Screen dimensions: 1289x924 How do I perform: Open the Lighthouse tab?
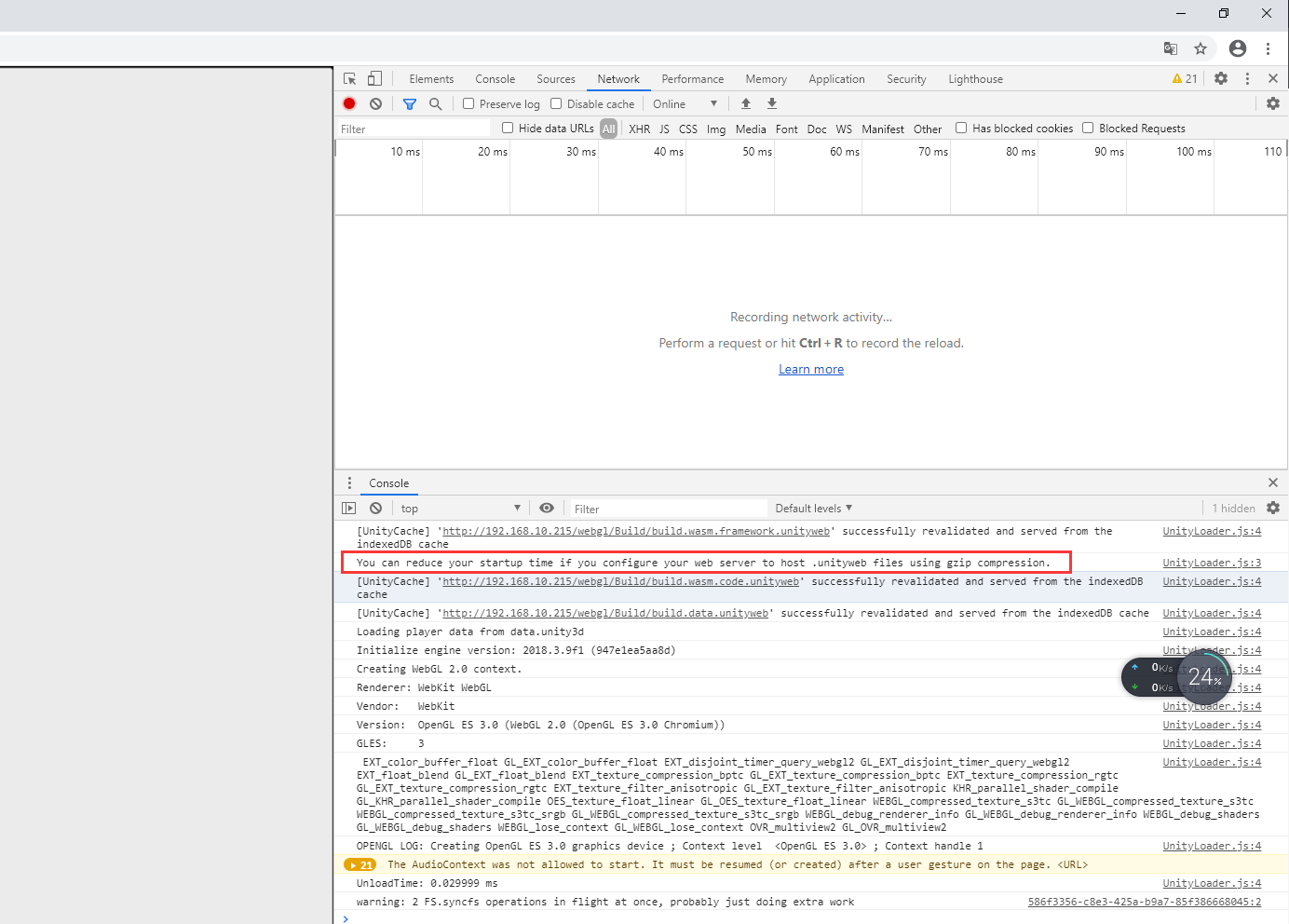coord(976,79)
